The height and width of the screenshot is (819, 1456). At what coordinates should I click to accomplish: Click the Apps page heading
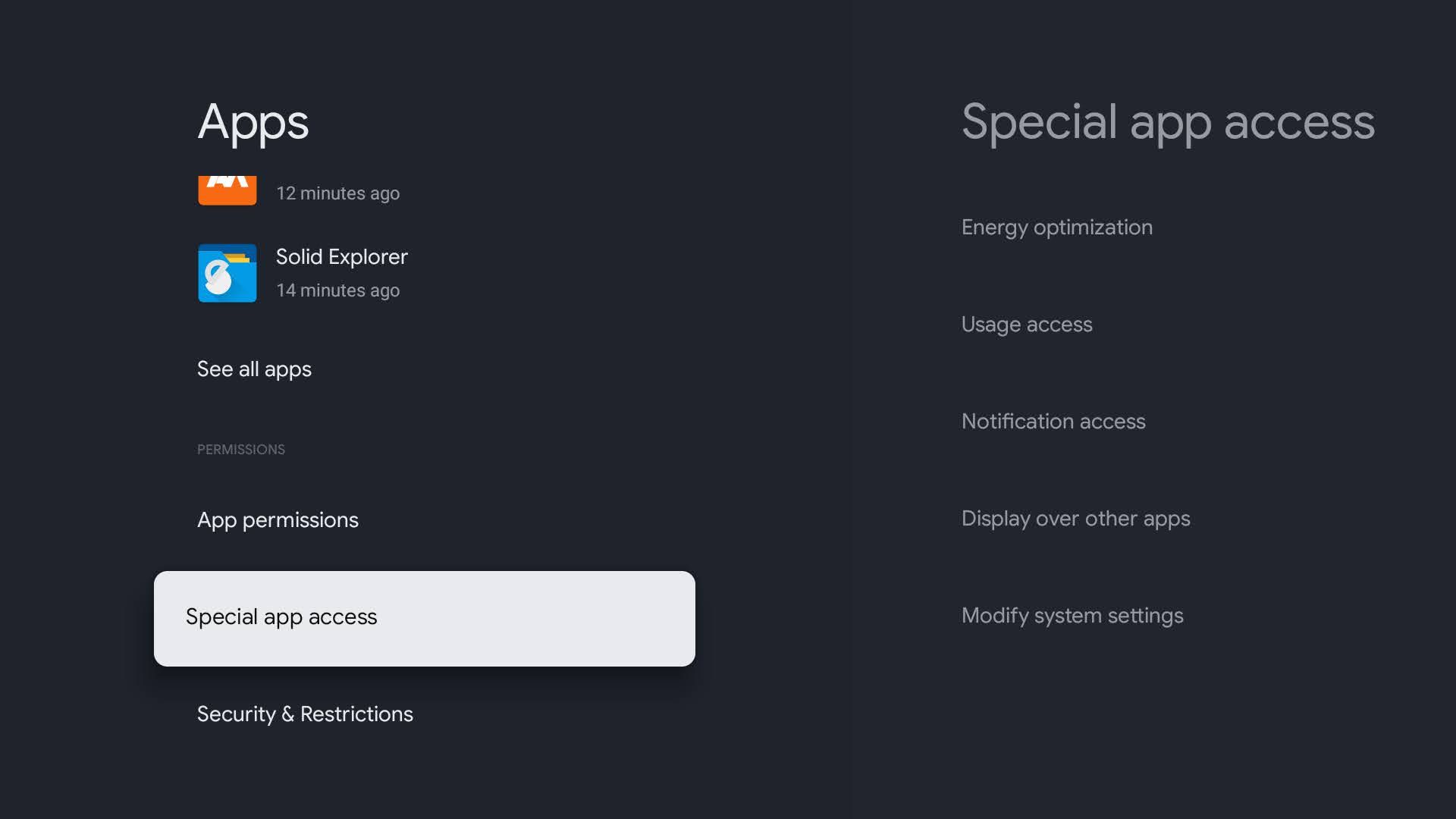tap(253, 122)
